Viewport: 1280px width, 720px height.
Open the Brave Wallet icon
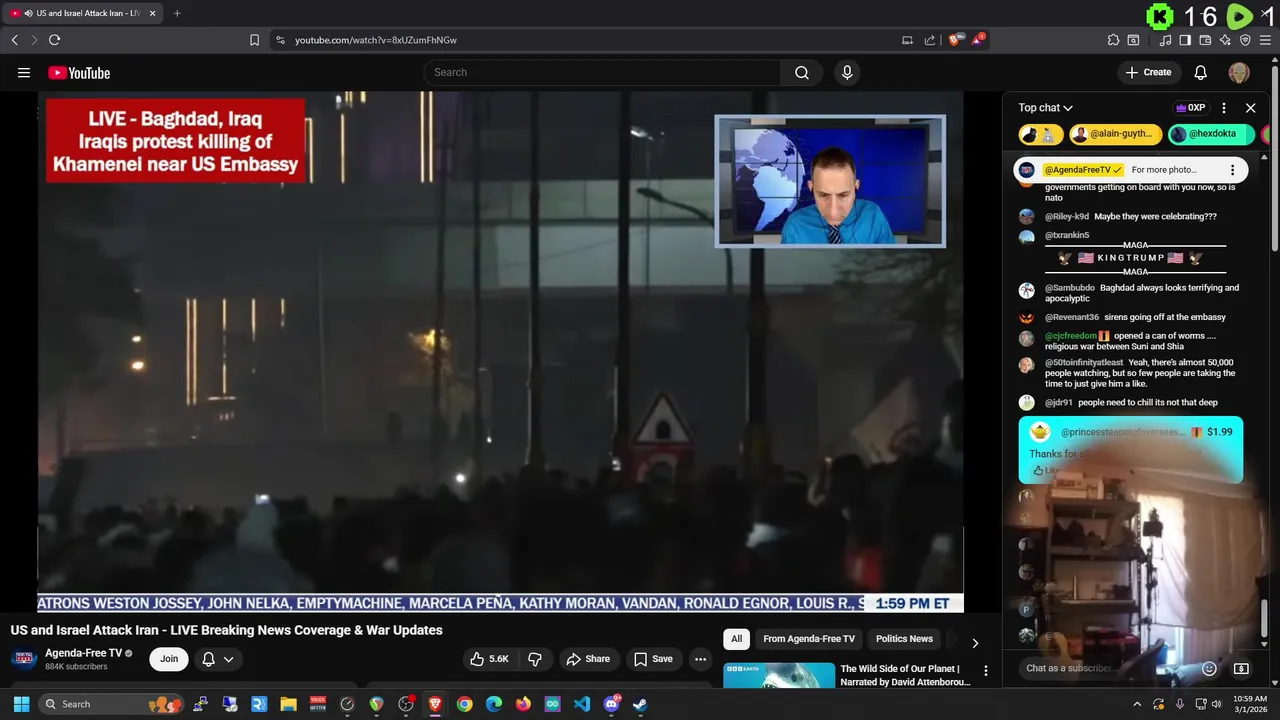tap(1205, 40)
